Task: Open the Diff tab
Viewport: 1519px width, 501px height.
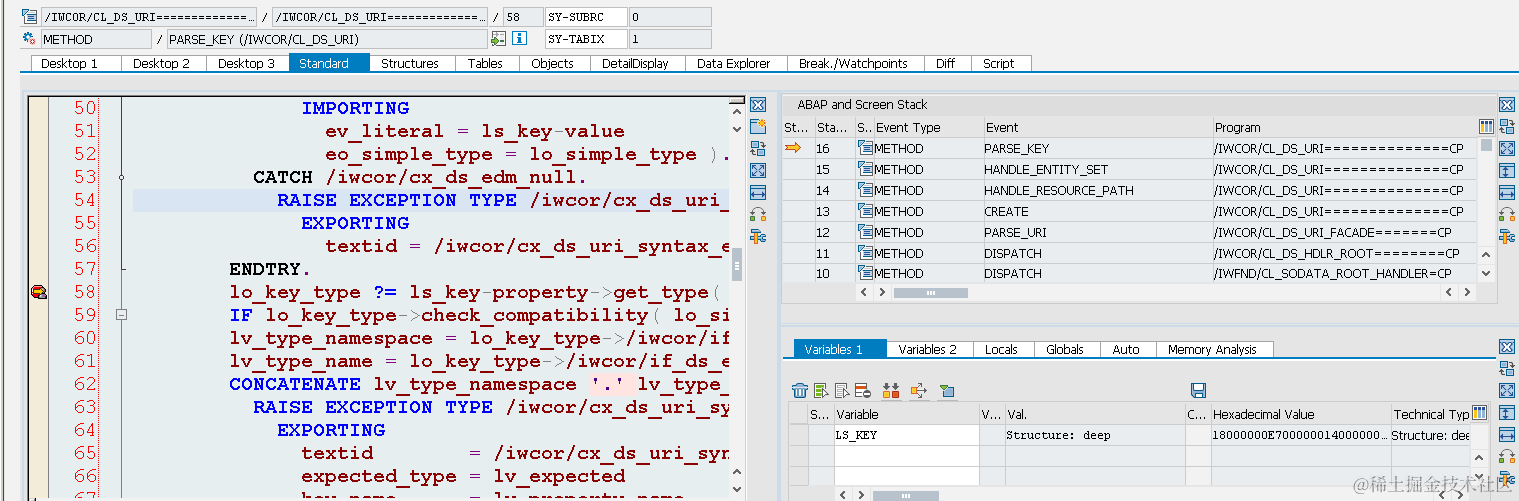Action: (x=945, y=63)
